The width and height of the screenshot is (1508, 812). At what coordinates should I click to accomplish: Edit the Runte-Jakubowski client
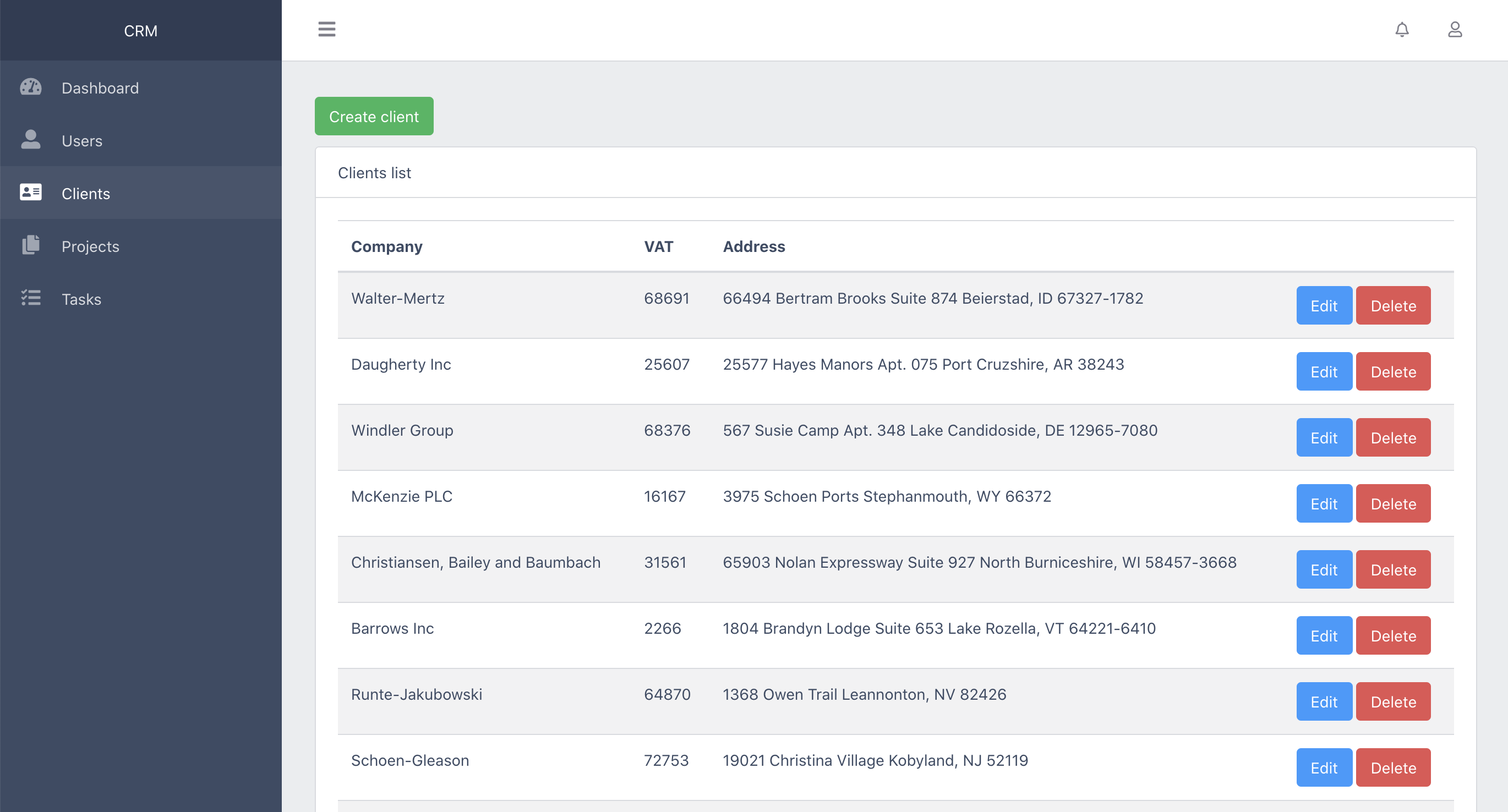point(1324,702)
